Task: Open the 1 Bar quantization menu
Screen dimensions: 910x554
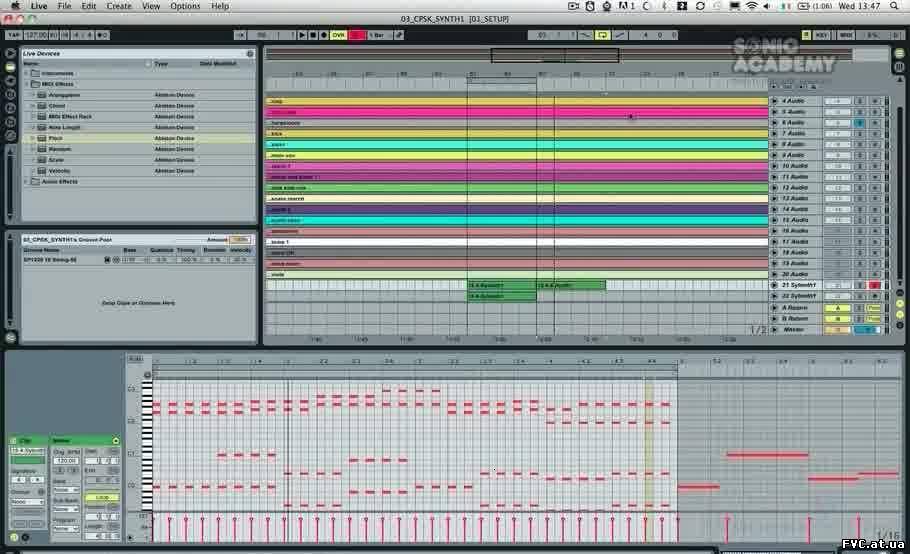Action: click(x=380, y=35)
